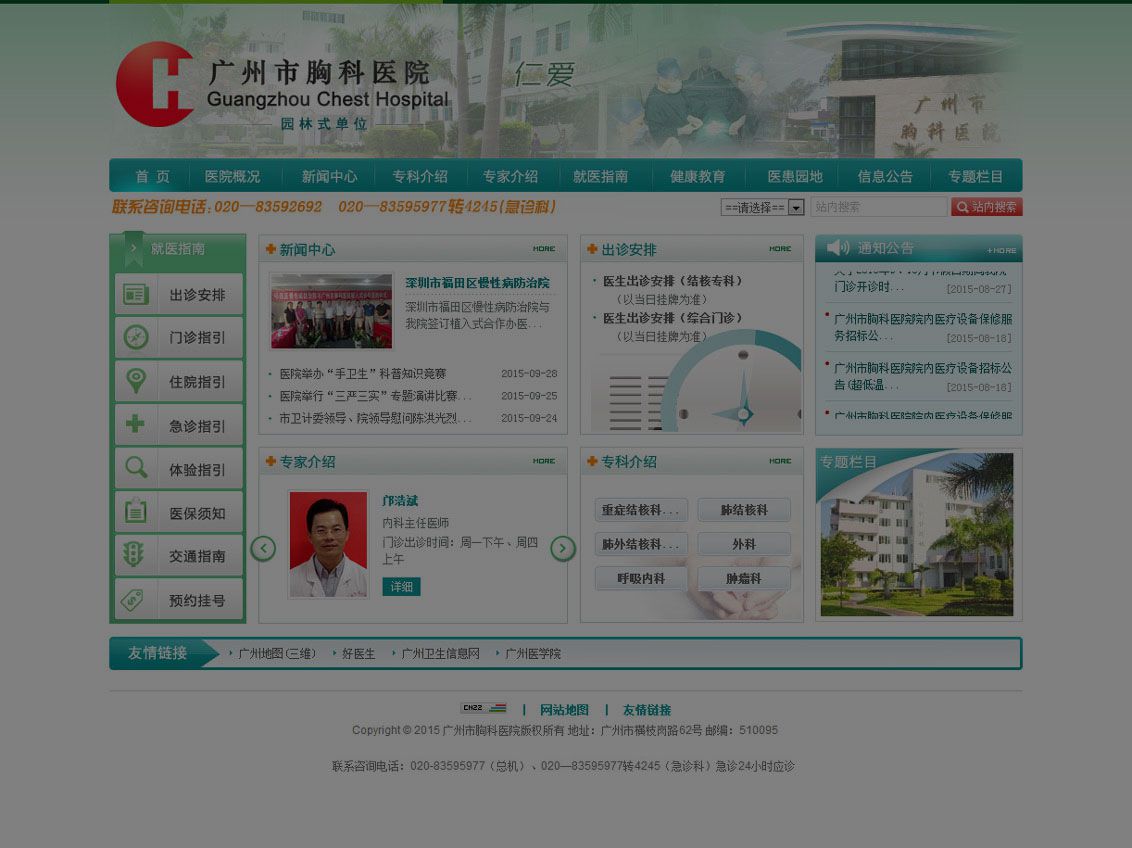Open the ==请选择== dropdown
This screenshot has height=848, width=1132.
(x=762, y=207)
